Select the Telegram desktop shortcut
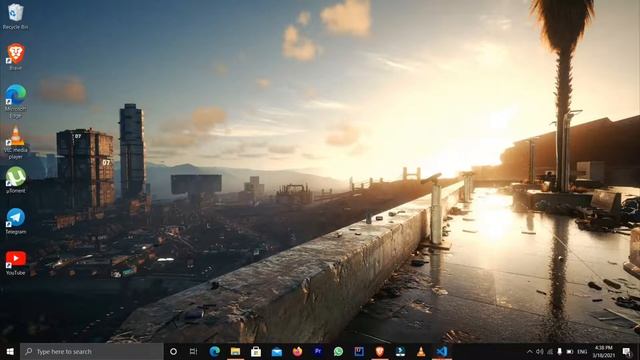 (x=16, y=221)
